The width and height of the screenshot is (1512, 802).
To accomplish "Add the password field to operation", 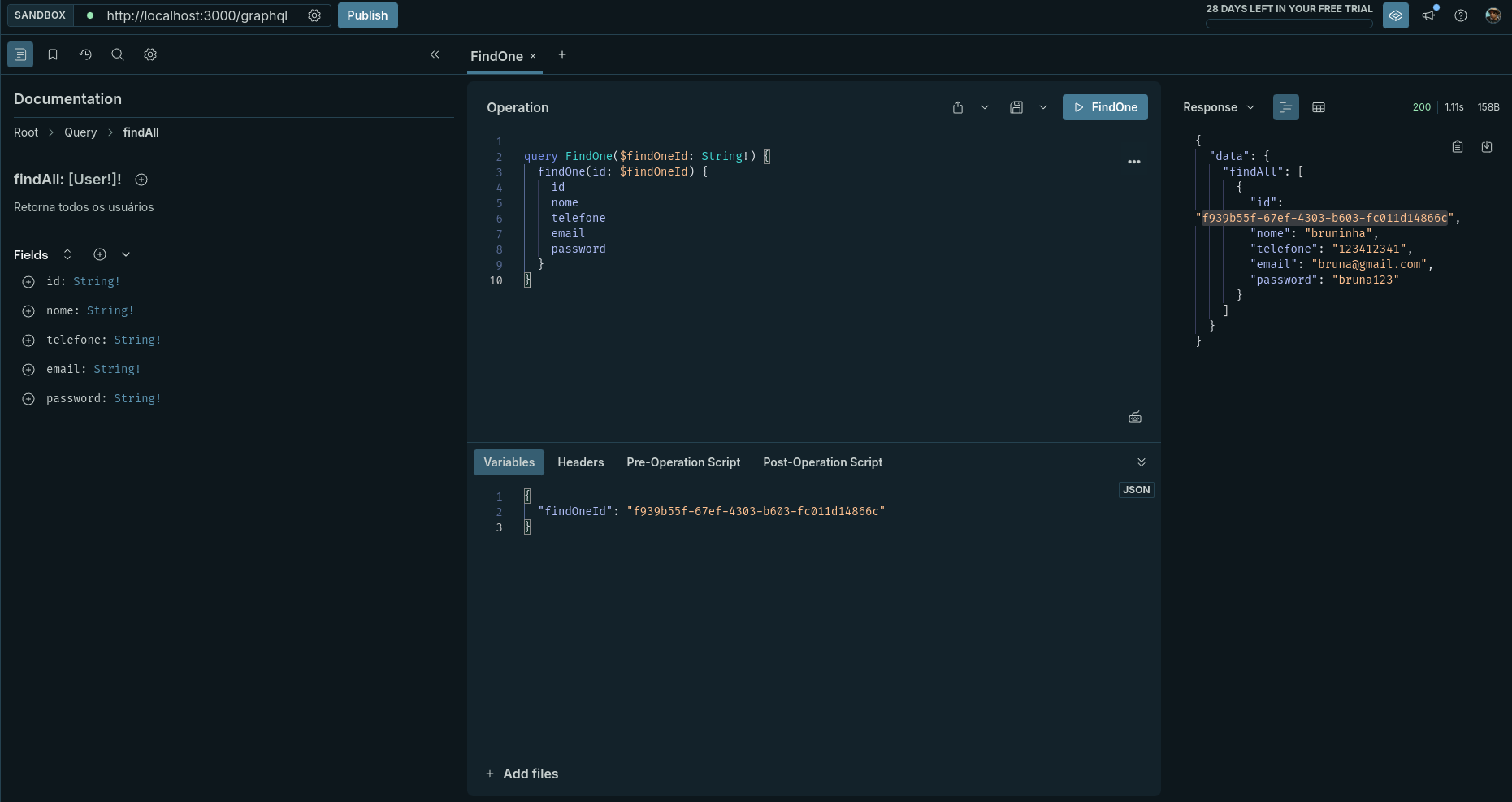I will point(28,399).
